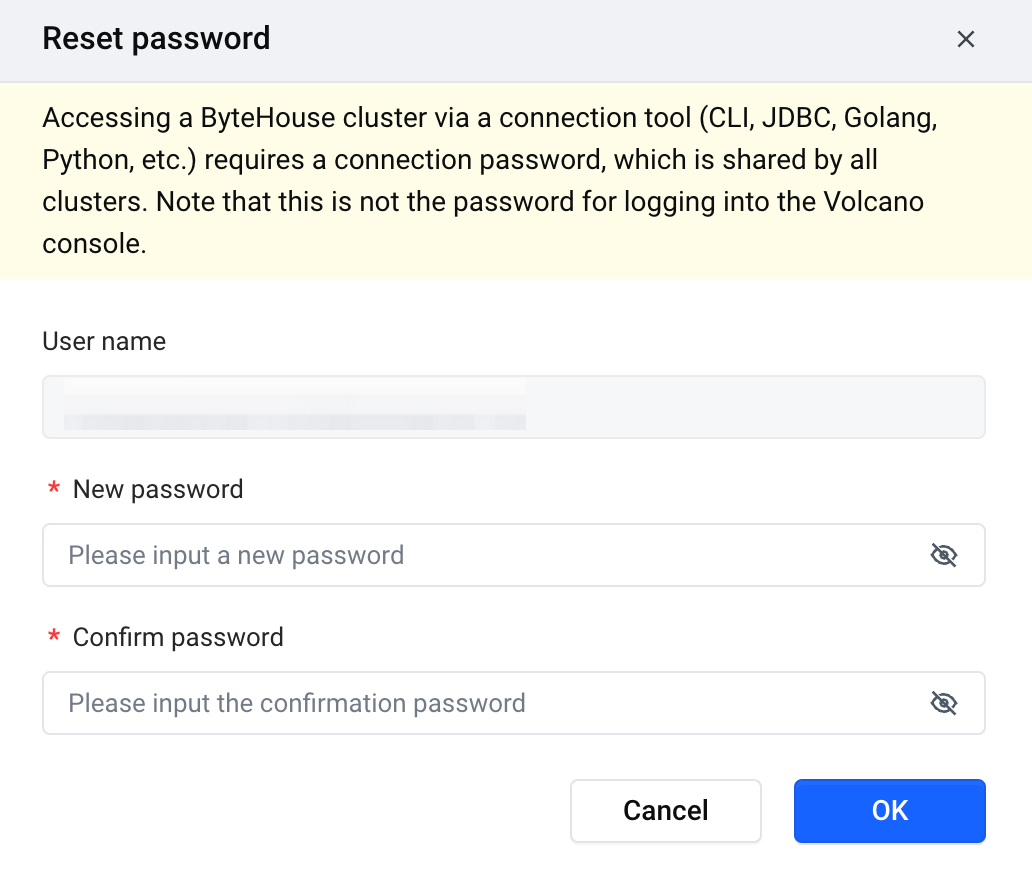Select the disabled User name field
This screenshot has width=1032, height=880.
pyautogui.click(x=513, y=407)
